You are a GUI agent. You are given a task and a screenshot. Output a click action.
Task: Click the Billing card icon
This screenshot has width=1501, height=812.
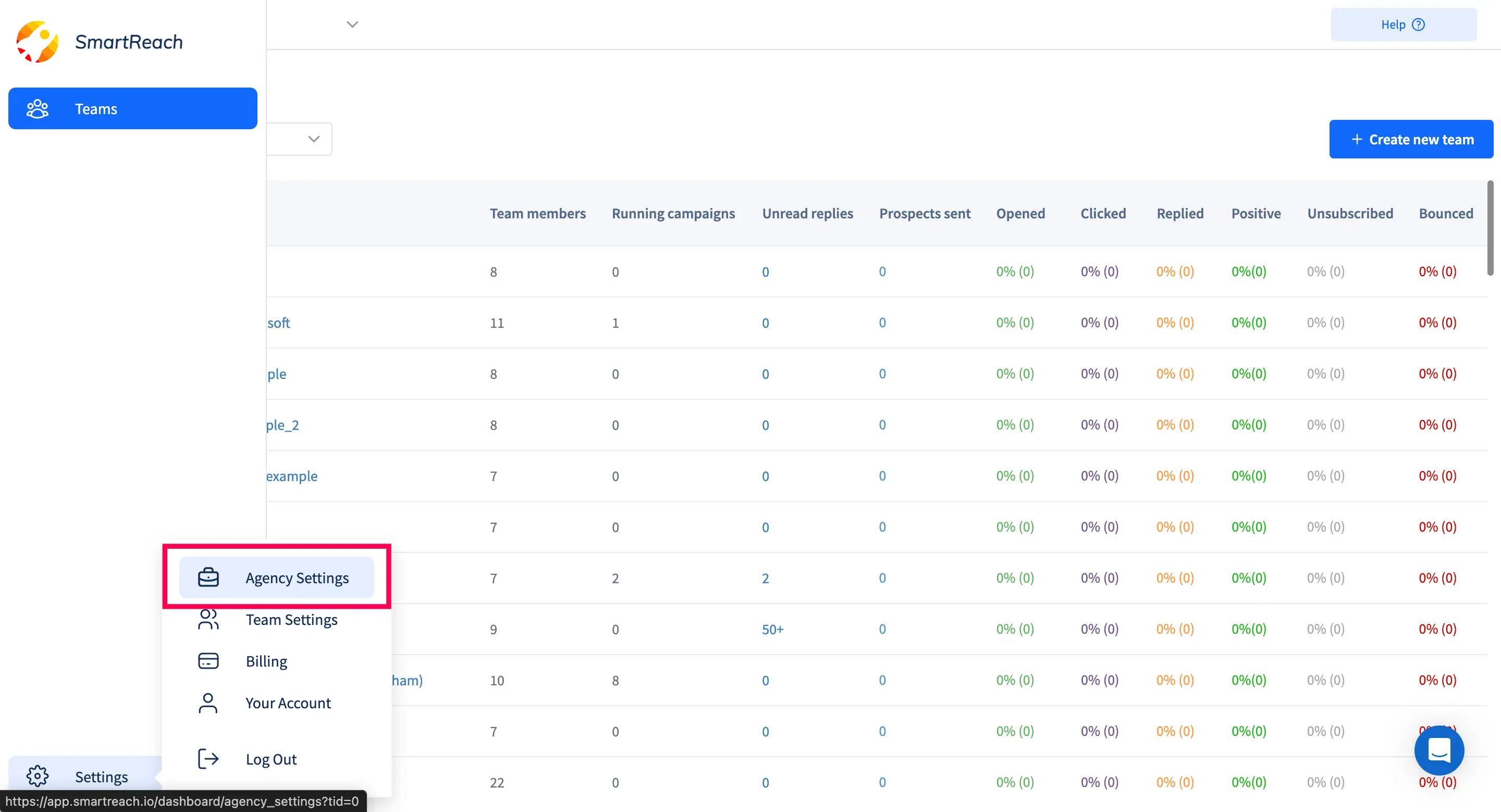208,661
